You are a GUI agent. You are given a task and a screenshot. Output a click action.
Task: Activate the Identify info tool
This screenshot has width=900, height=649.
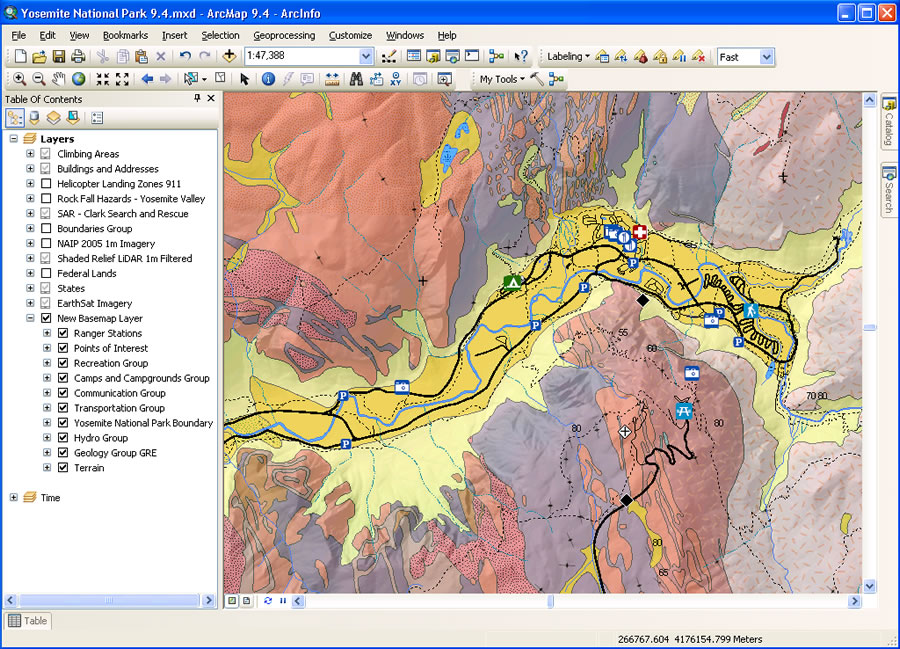coord(268,79)
